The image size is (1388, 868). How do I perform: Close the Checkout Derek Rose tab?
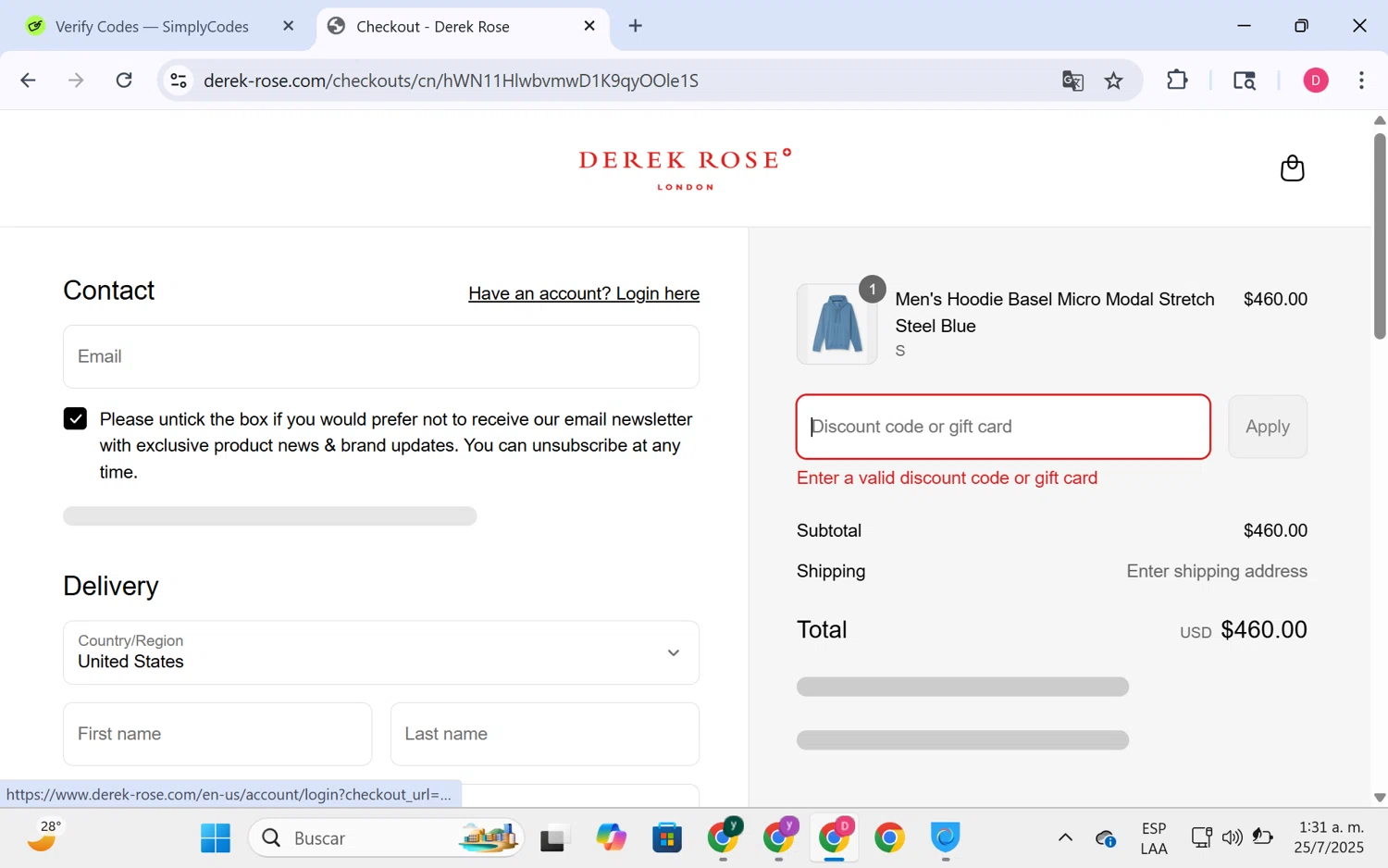(x=589, y=26)
